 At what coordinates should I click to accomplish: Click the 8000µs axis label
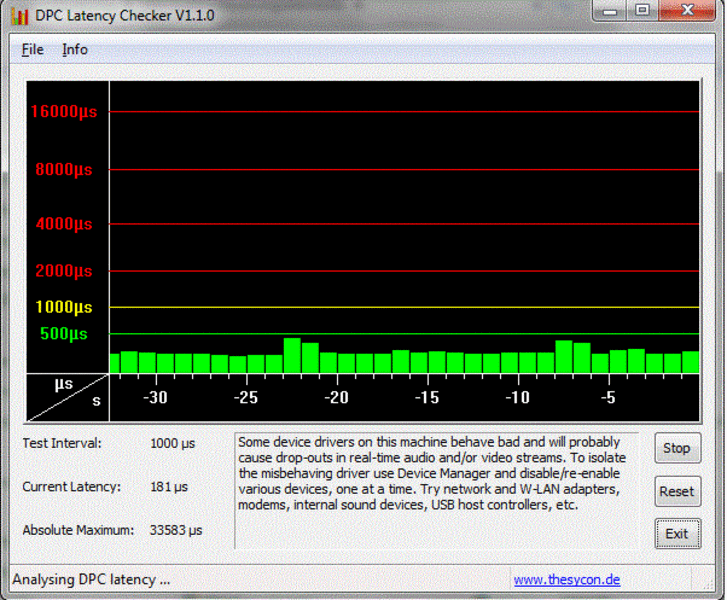click(64, 169)
